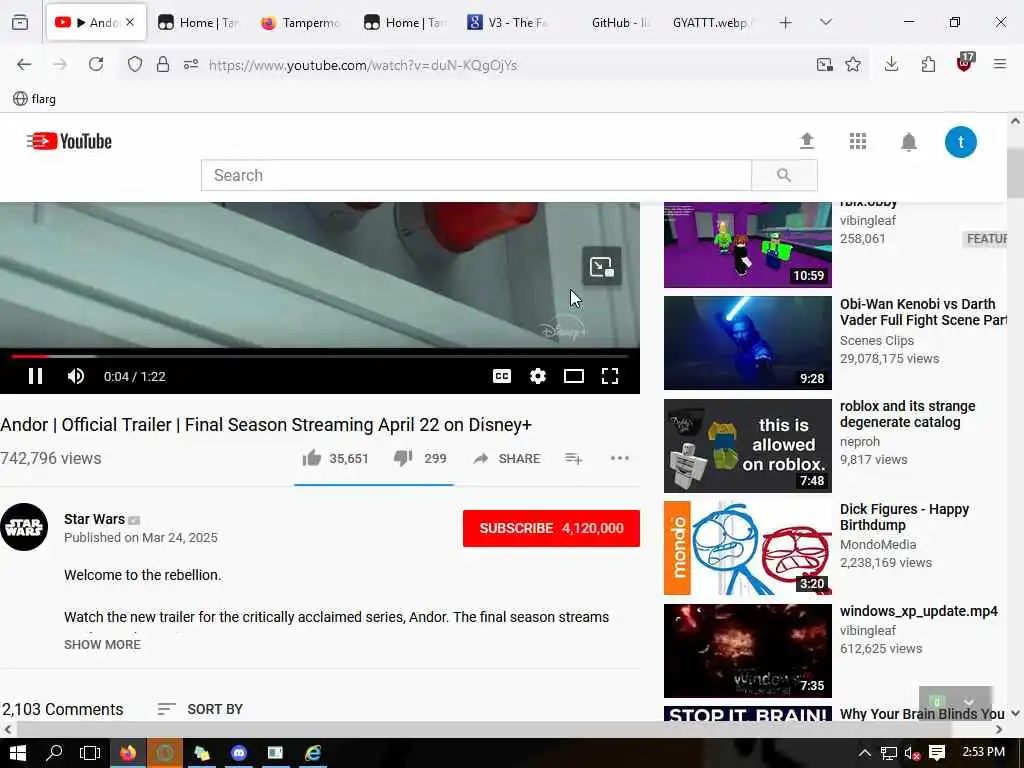Enter fullscreen on the video player
This screenshot has width=1024, height=768.
coord(610,376)
